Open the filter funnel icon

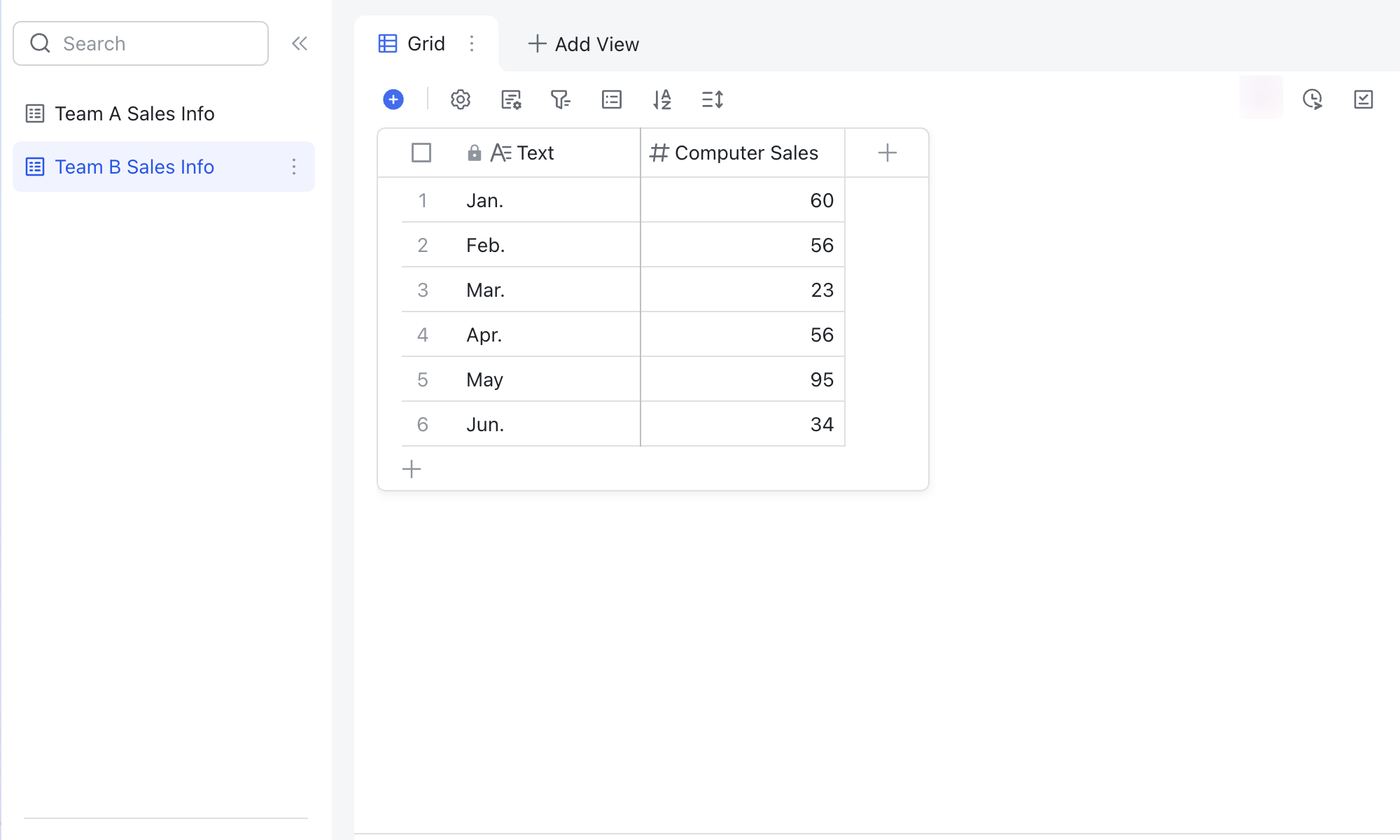(561, 99)
